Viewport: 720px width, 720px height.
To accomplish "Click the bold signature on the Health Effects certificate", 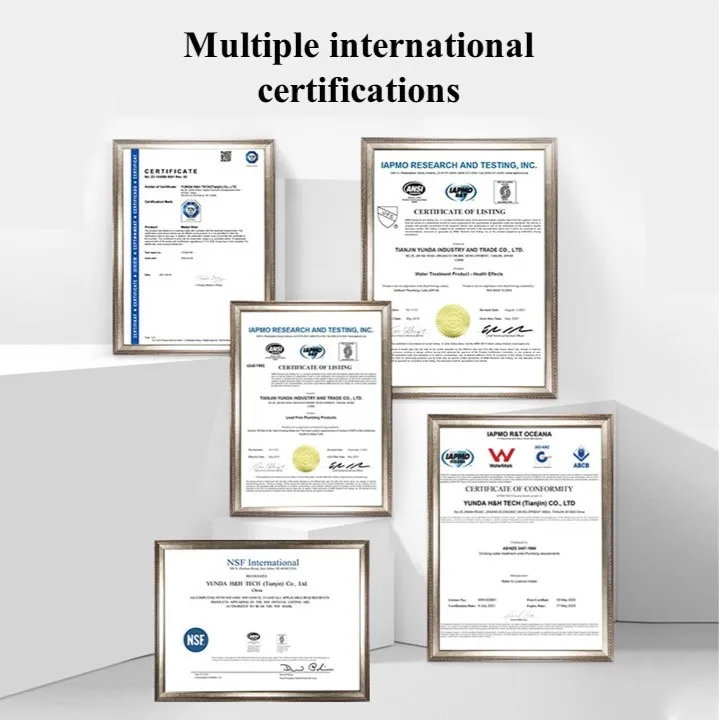I will point(506,330).
